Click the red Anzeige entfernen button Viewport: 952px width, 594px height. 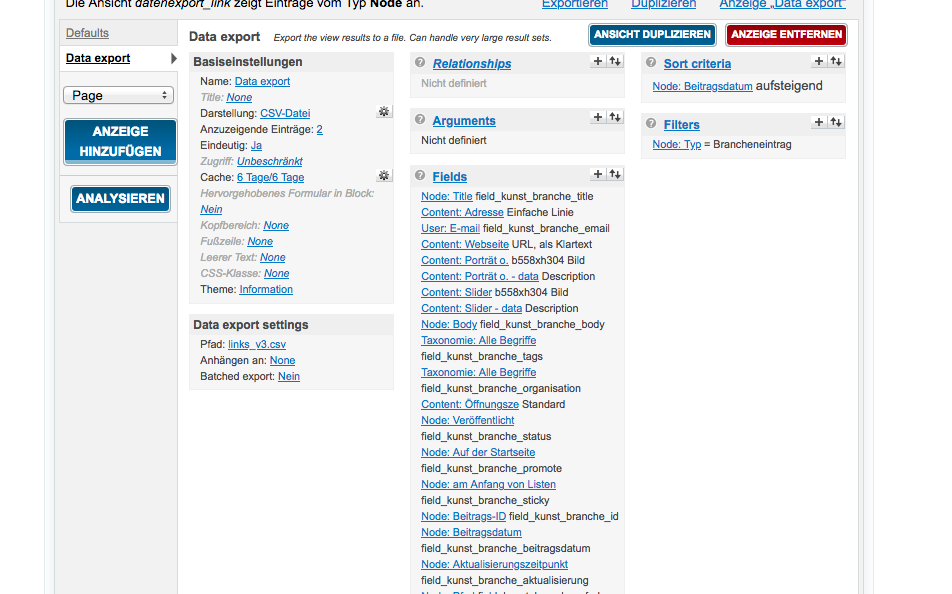(x=786, y=35)
